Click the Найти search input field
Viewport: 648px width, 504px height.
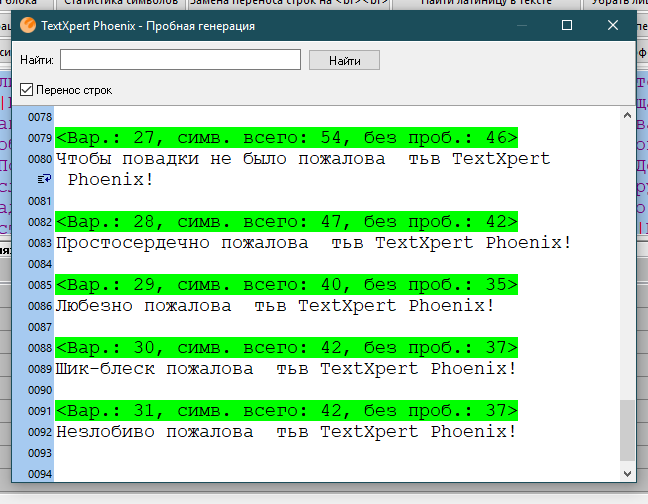(180, 60)
